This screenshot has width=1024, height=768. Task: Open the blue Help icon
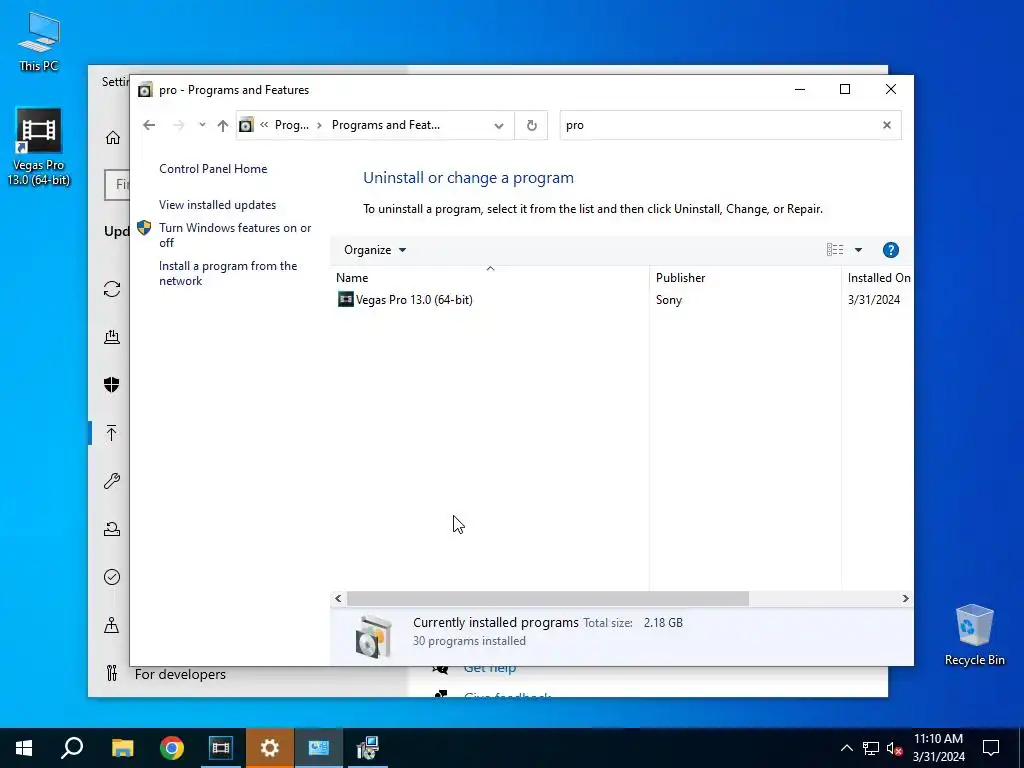[890, 250]
